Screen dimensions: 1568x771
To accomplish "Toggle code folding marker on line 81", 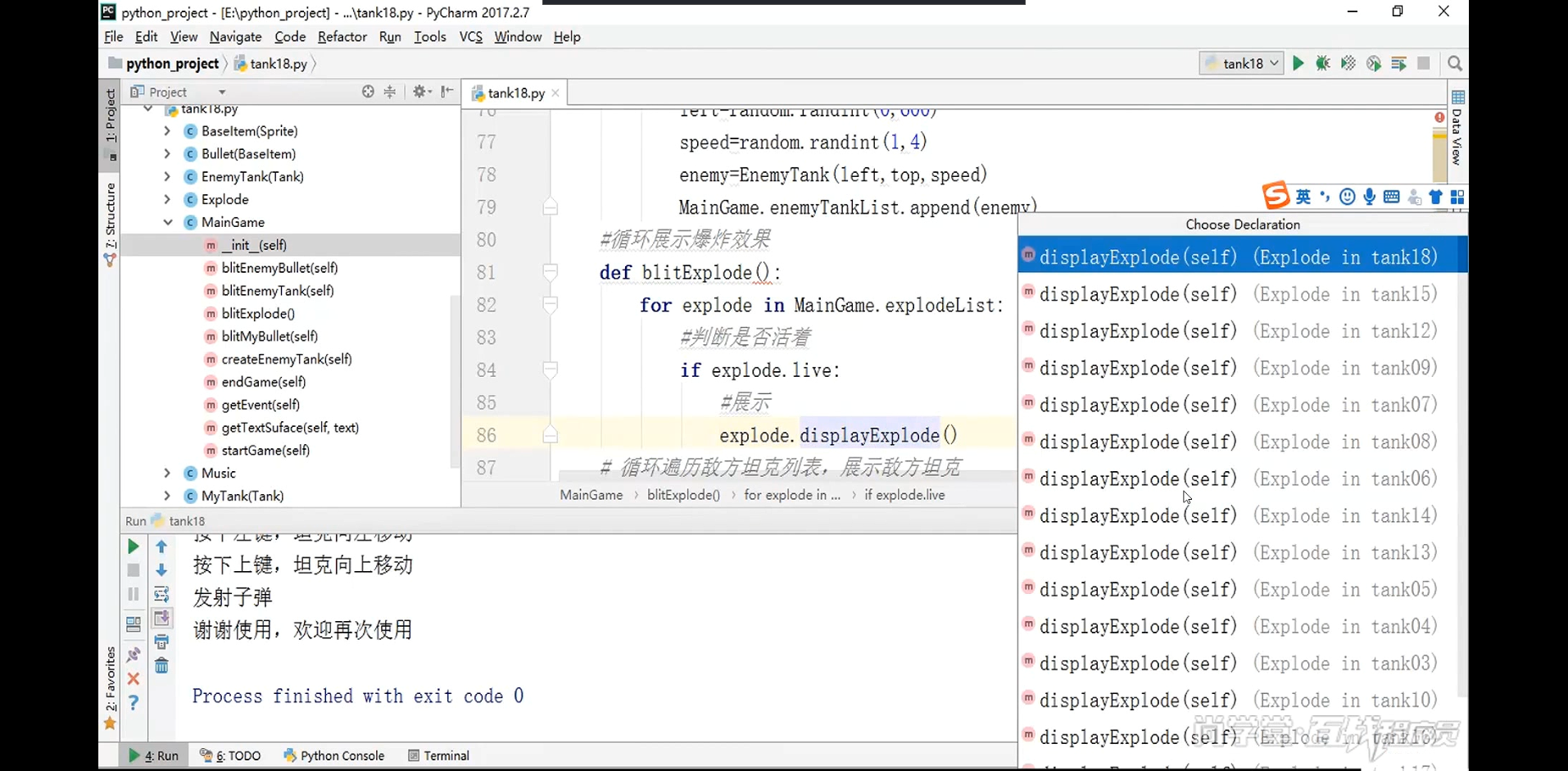I will 551,272.
